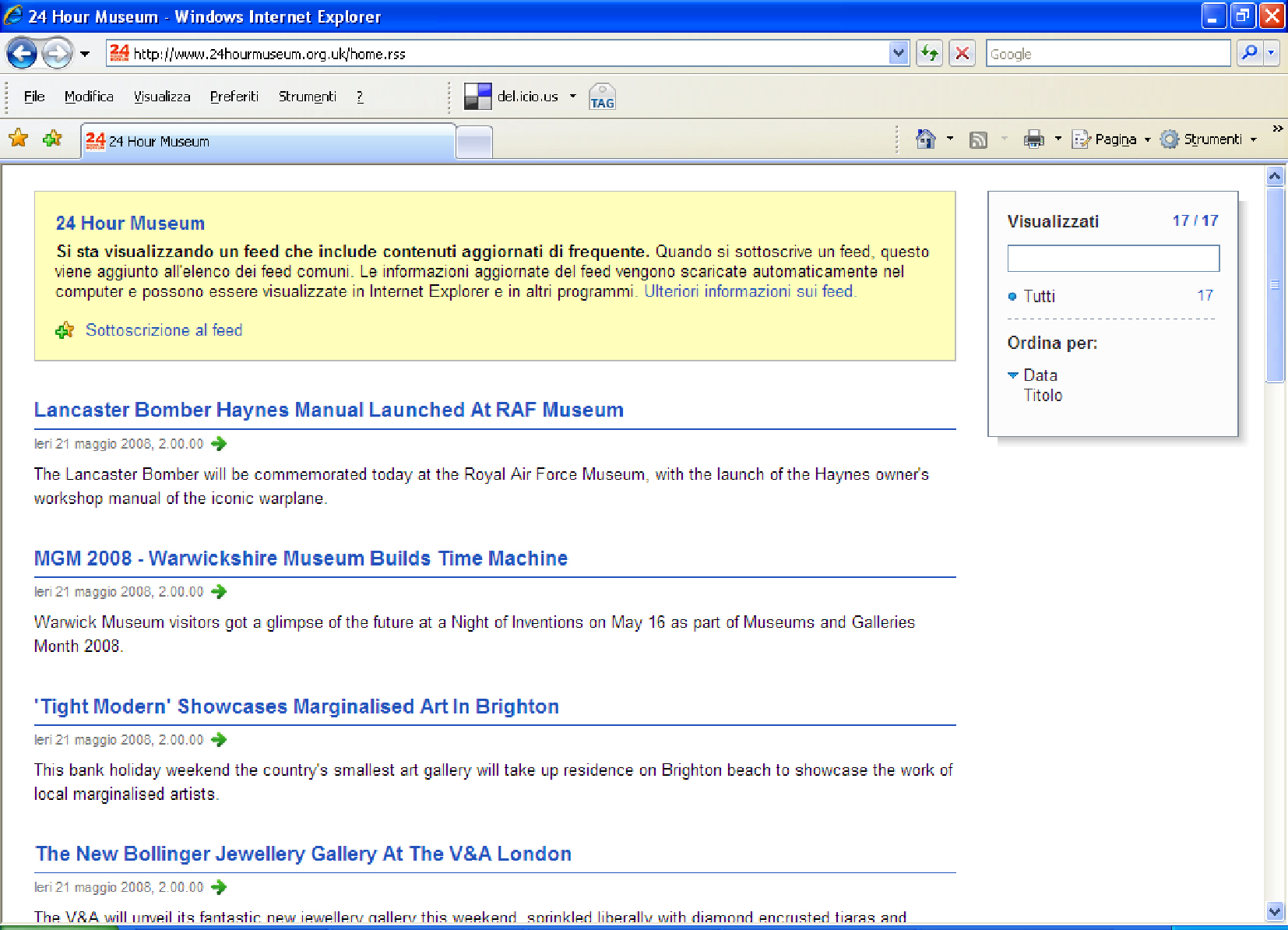The image size is (1288, 930).
Task: Click the 24 Hour Museum feed title
Action: (x=130, y=224)
